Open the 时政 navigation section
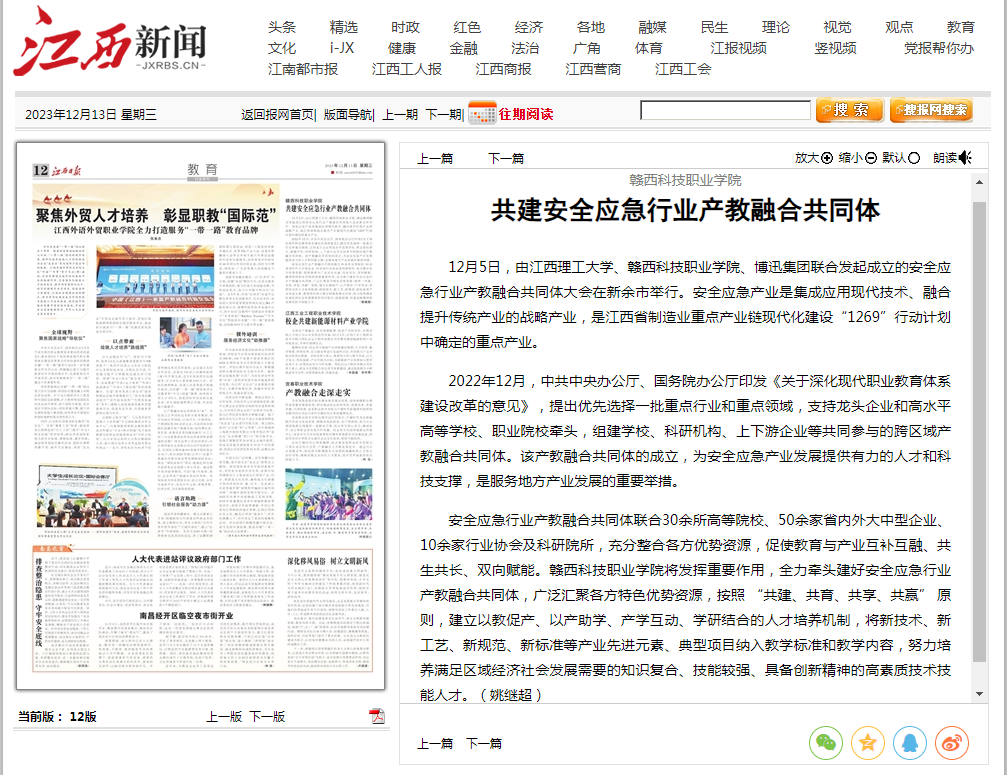Viewport: 1007px width, 775px height. pos(405,27)
